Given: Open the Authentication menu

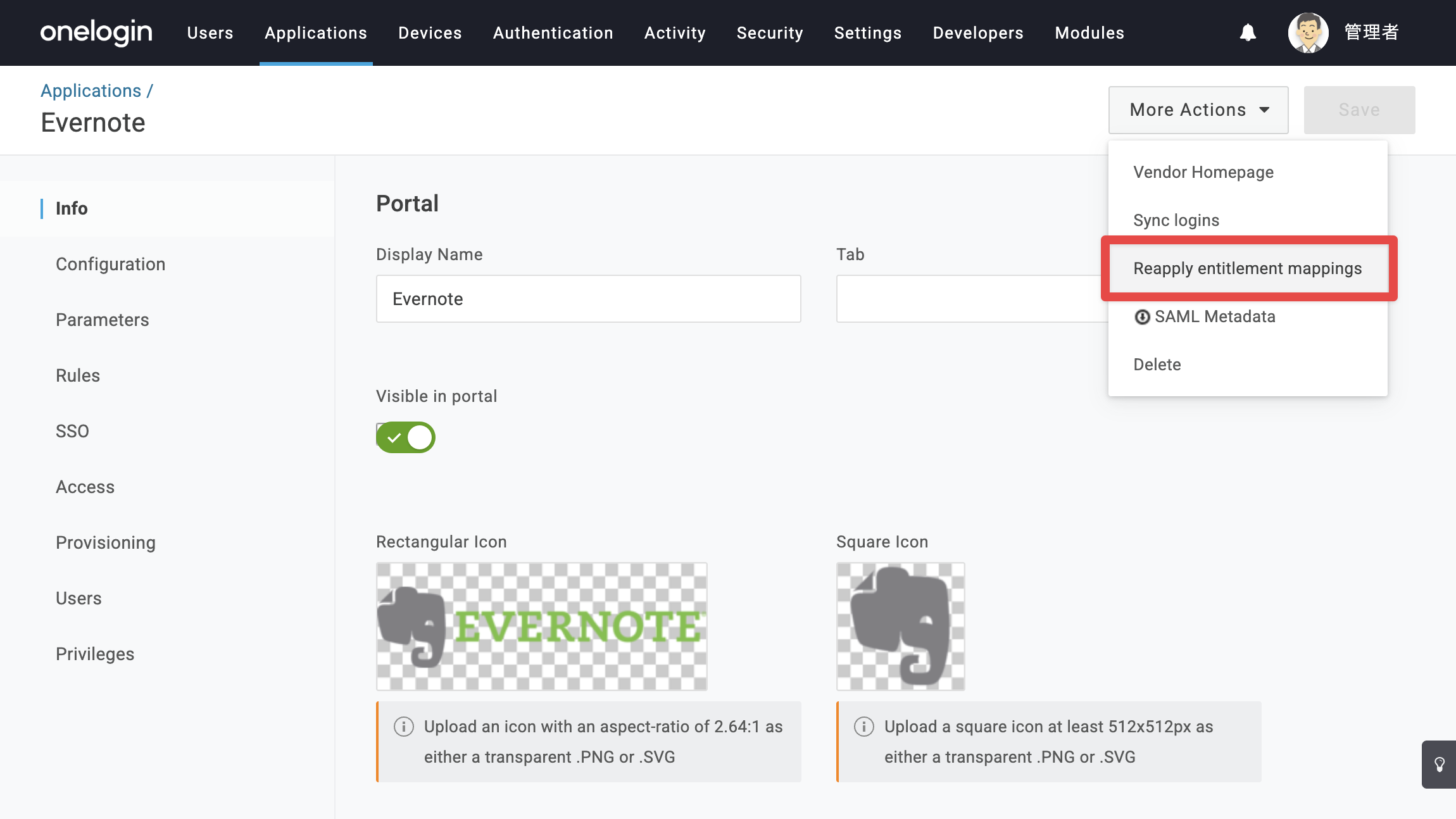Looking at the screenshot, I should [553, 33].
